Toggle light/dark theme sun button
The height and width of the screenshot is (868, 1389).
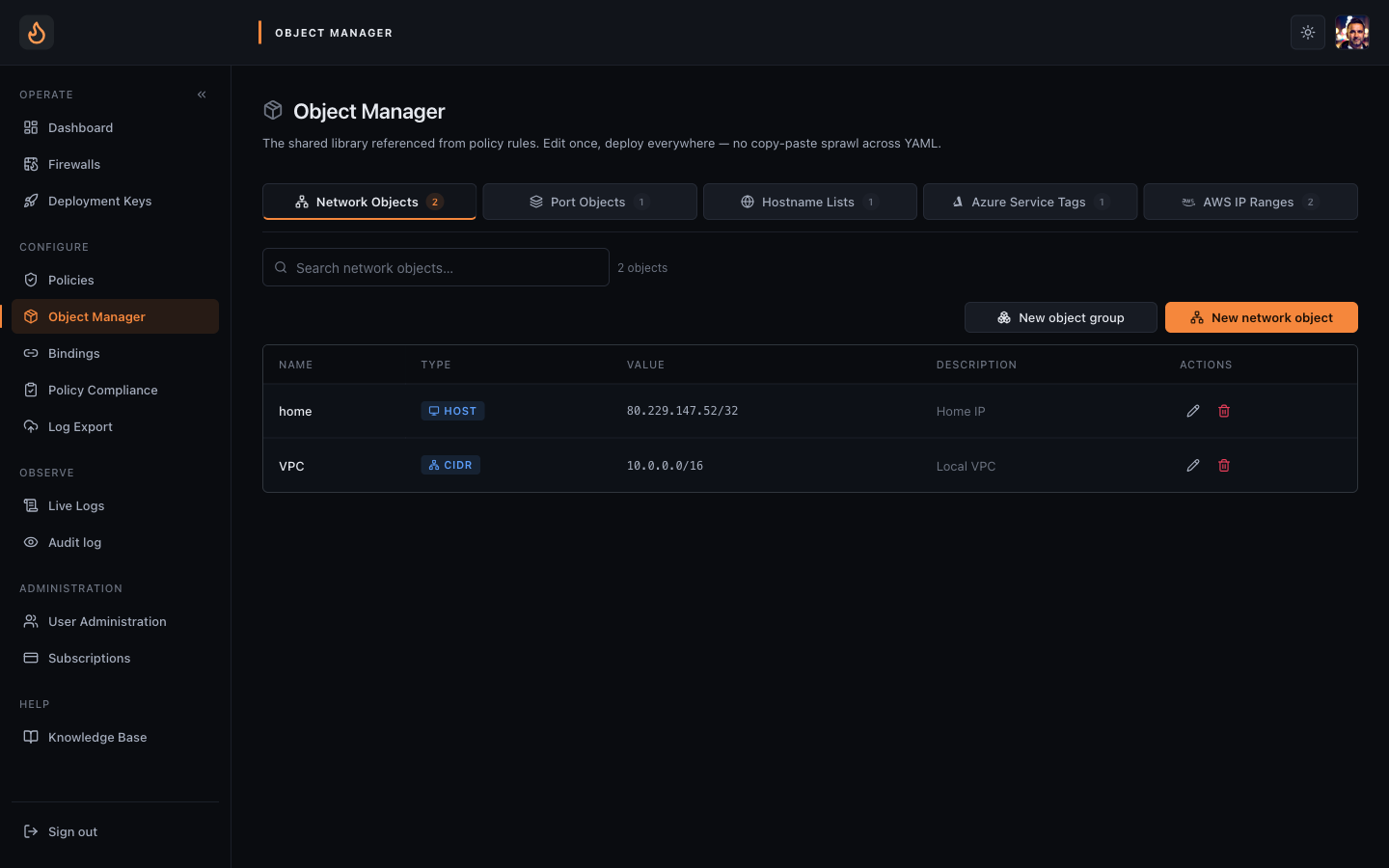pos(1308,33)
